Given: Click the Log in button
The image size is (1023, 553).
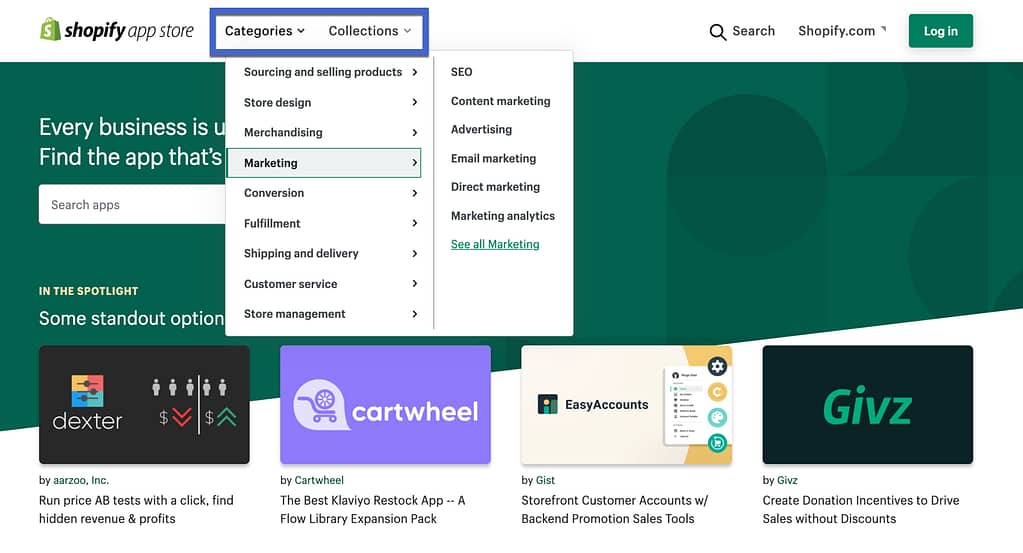Looking at the screenshot, I should (940, 31).
